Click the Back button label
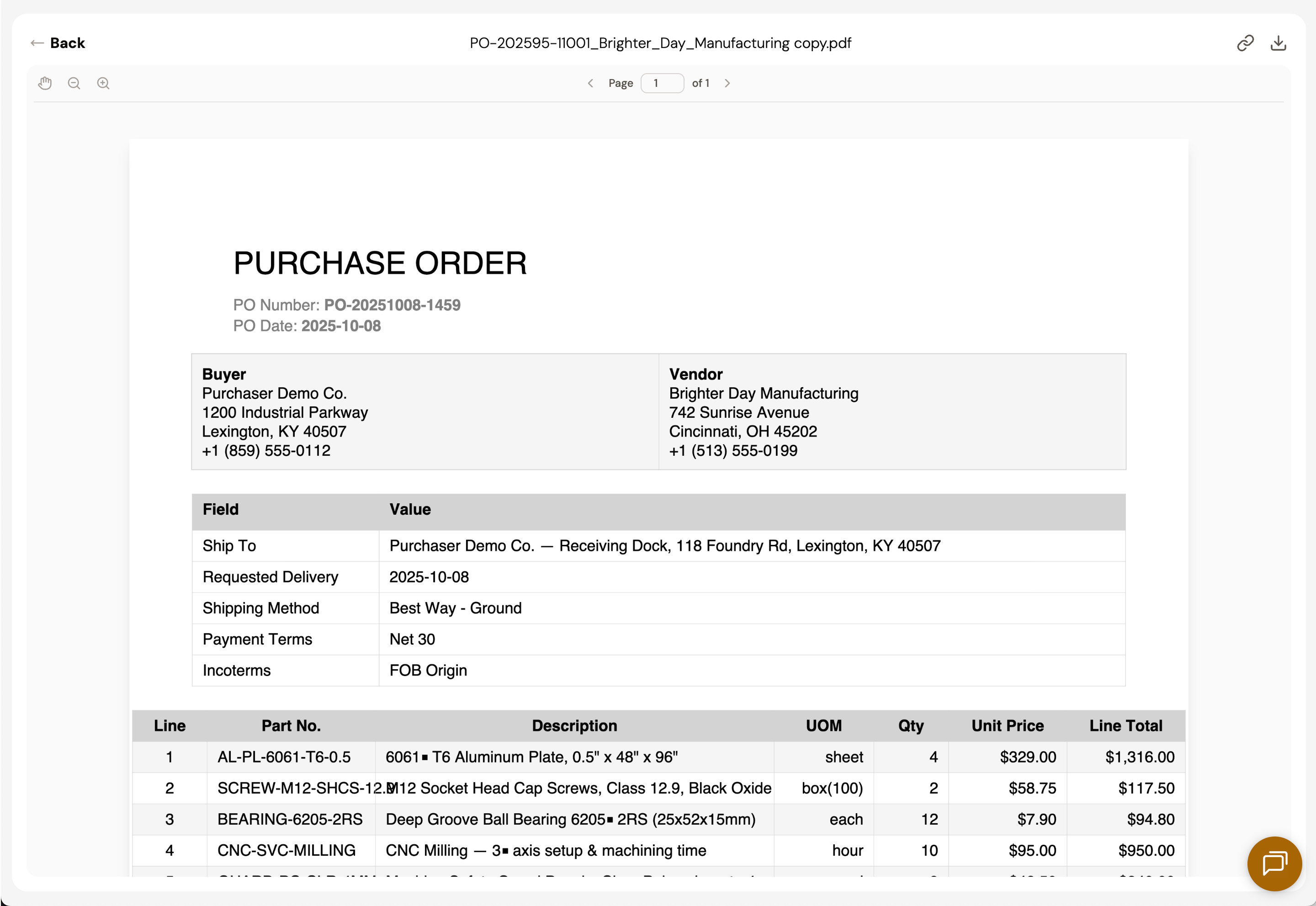Viewport: 1316px width, 906px height. (67, 43)
